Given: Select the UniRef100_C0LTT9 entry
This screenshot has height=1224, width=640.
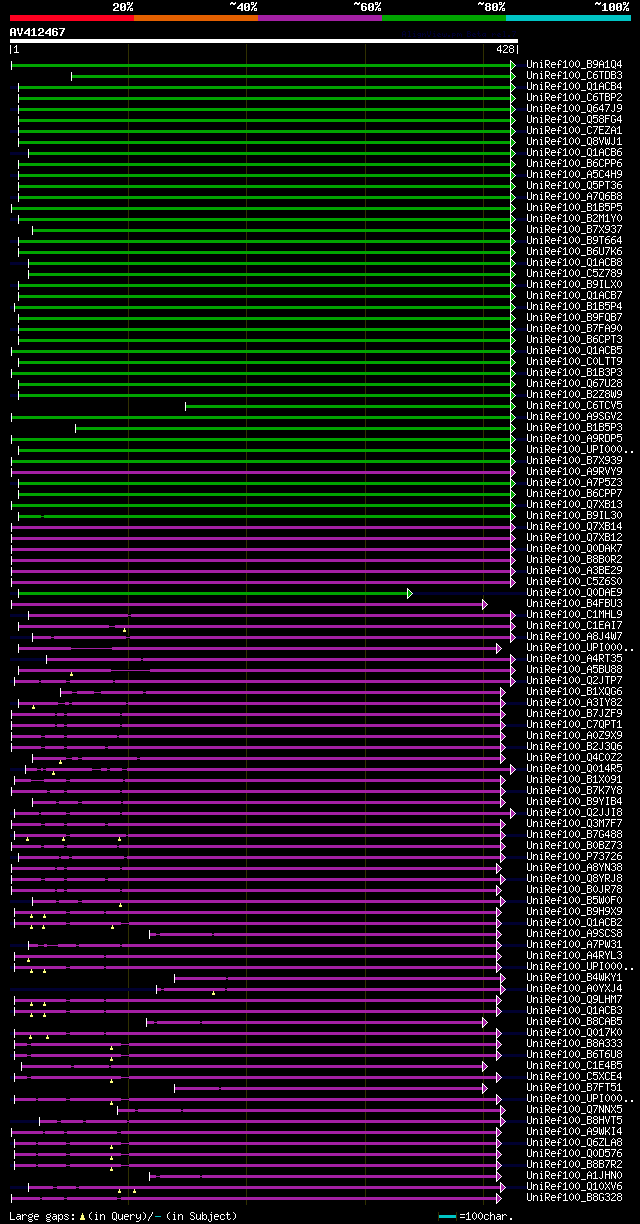Looking at the screenshot, I should pos(574,361).
